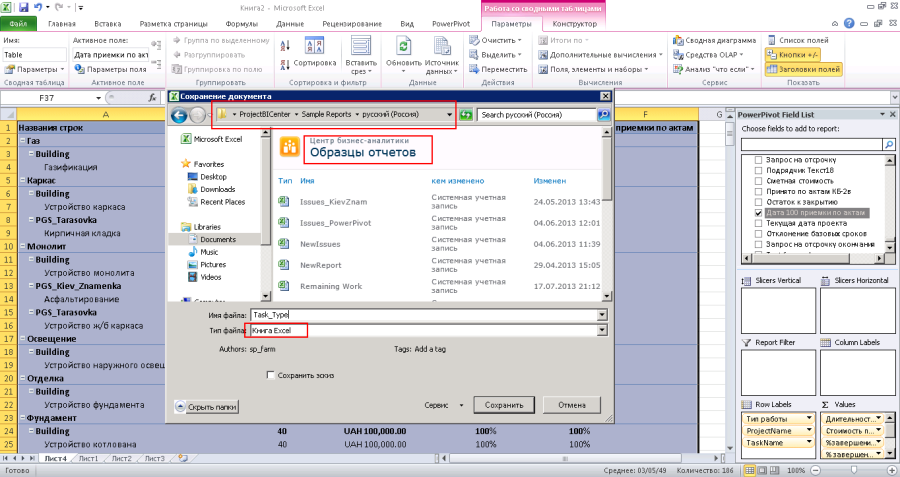This screenshot has width=900, height=477.
Task: Toggle Принято по актам КБ-2в checkbox
Action: 758,191
